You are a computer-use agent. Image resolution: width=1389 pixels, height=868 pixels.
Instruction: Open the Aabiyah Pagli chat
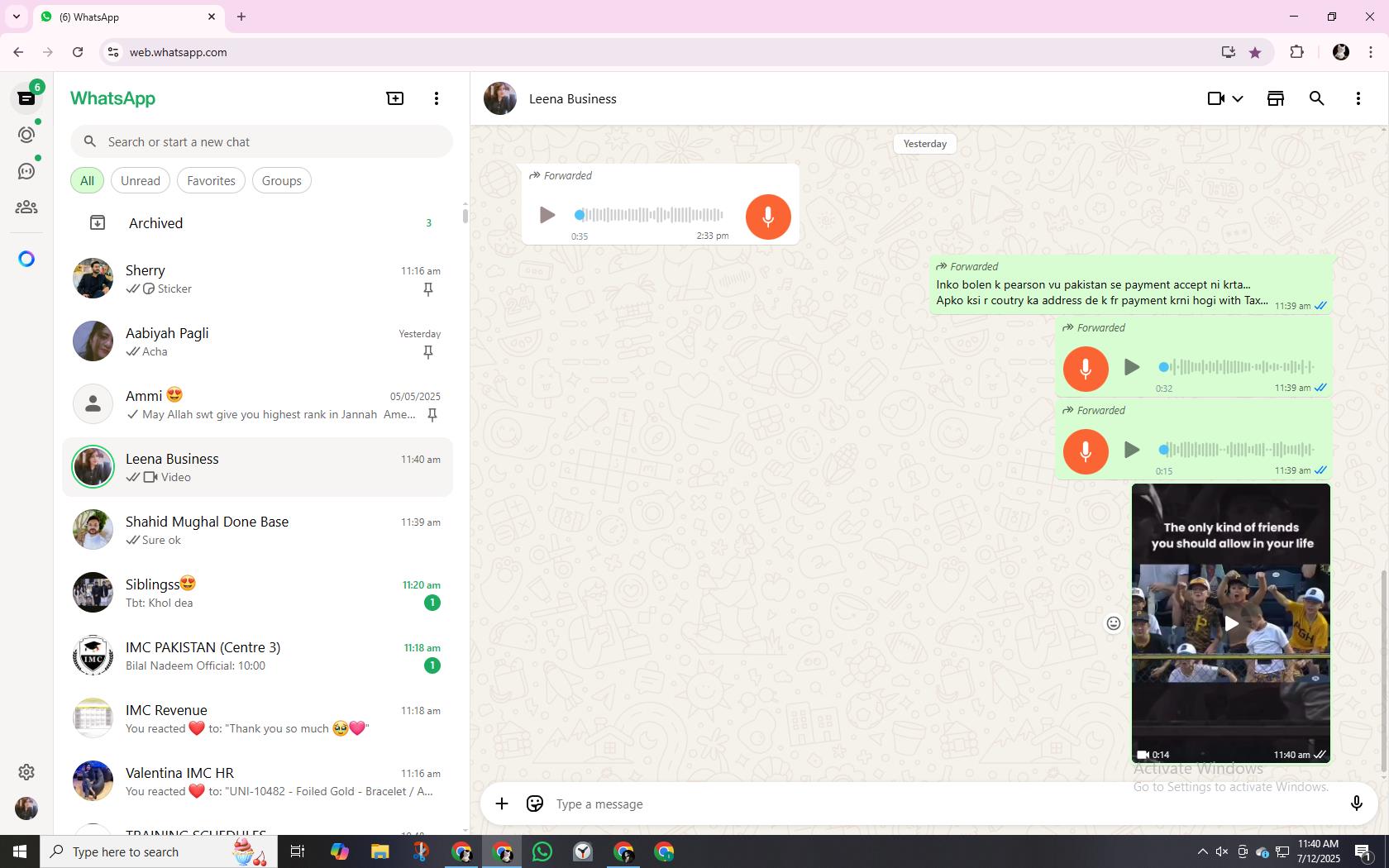(257, 342)
